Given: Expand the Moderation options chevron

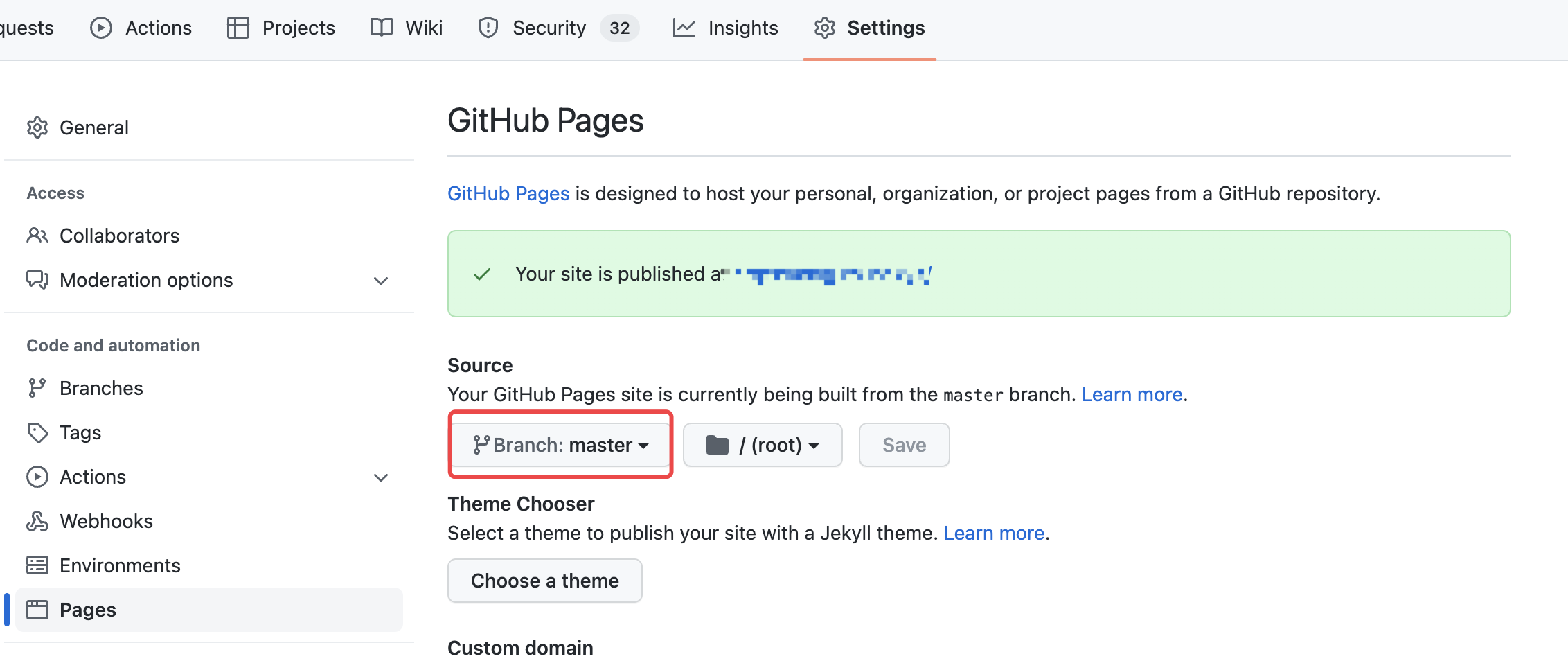Looking at the screenshot, I should pyautogui.click(x=381, y=281).
